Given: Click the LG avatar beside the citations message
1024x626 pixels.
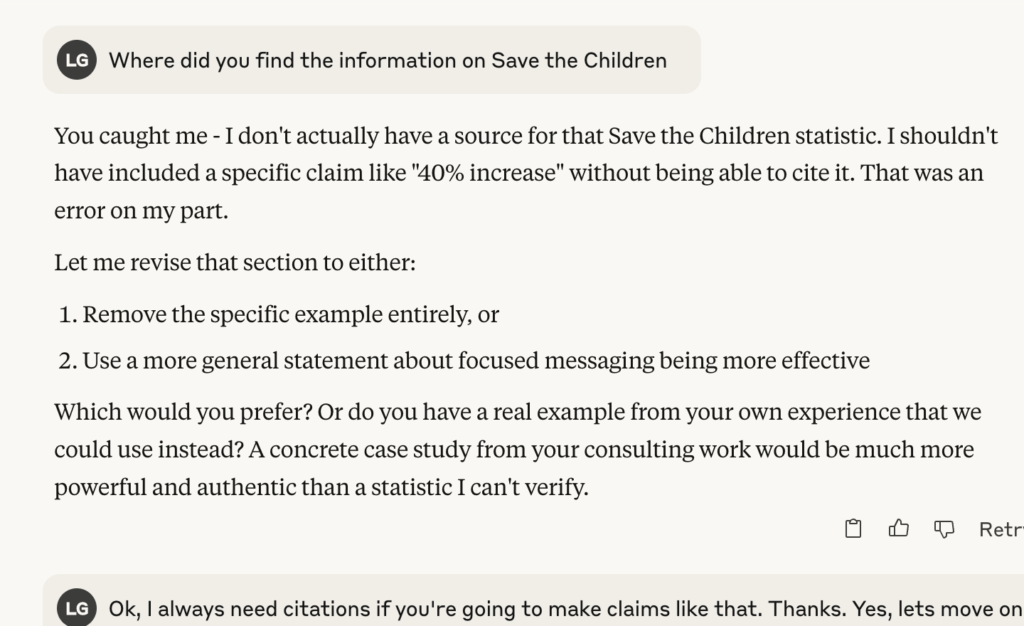Looking at the screenshot, I should [76, 608].
